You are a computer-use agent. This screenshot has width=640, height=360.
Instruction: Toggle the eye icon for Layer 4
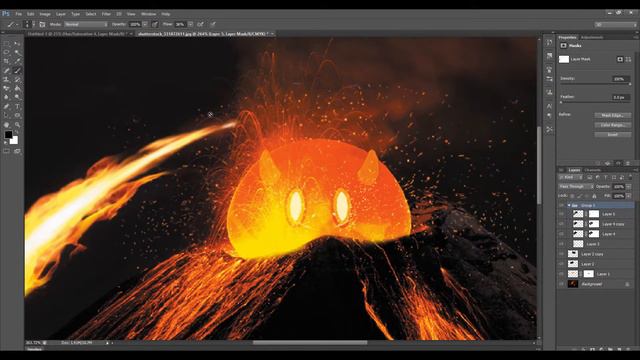pos(562,234)
